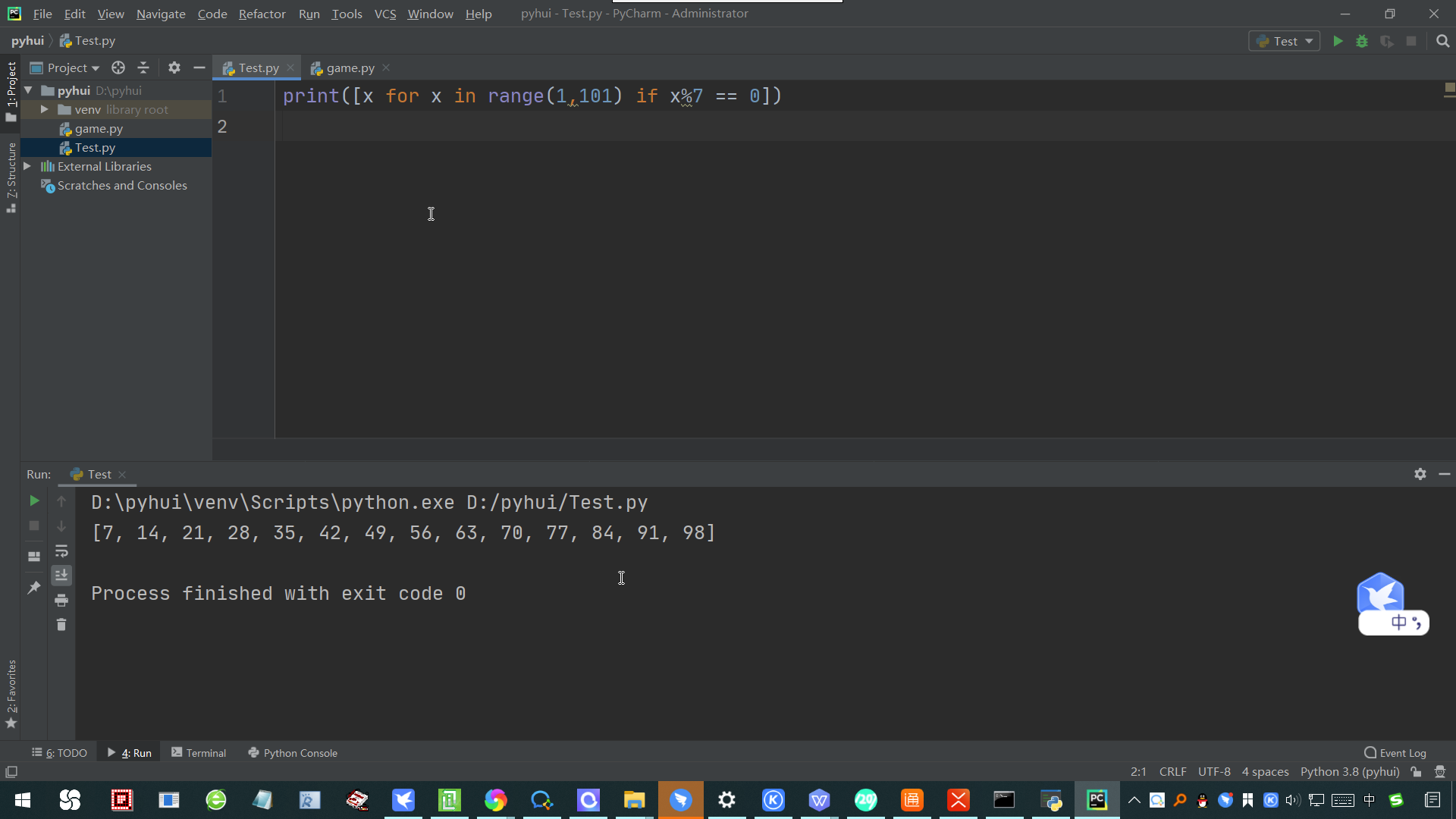Open the Refactor menu

(x=262, y=14)
